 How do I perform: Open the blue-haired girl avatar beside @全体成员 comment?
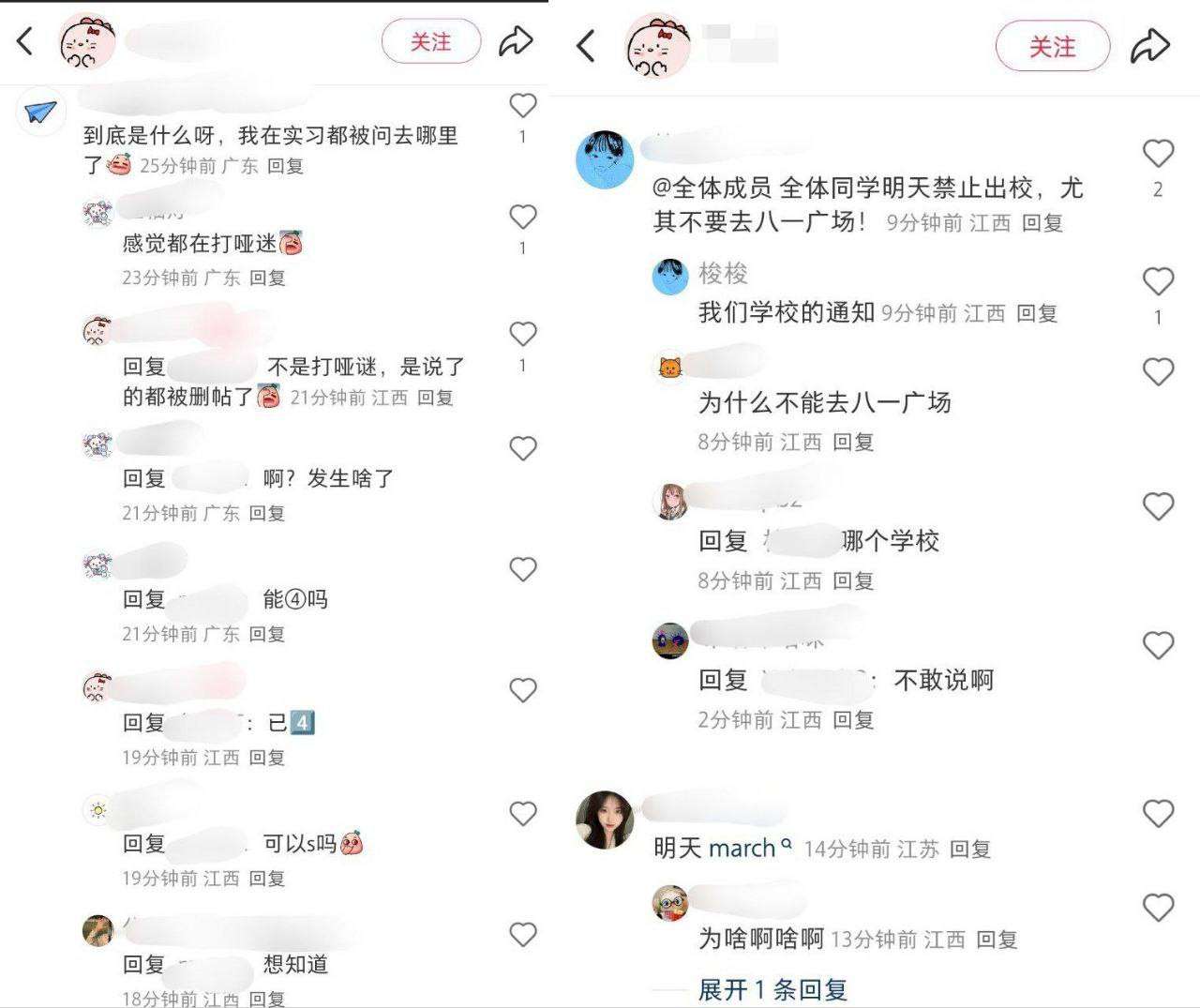[604, 158]
